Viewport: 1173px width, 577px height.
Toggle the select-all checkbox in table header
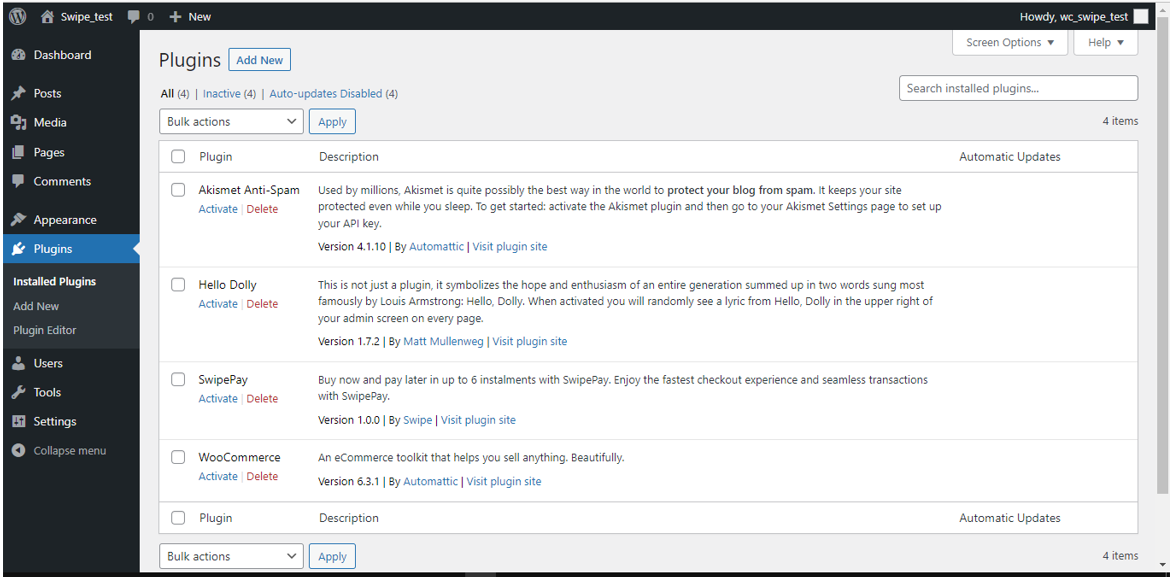pos(178,156)
